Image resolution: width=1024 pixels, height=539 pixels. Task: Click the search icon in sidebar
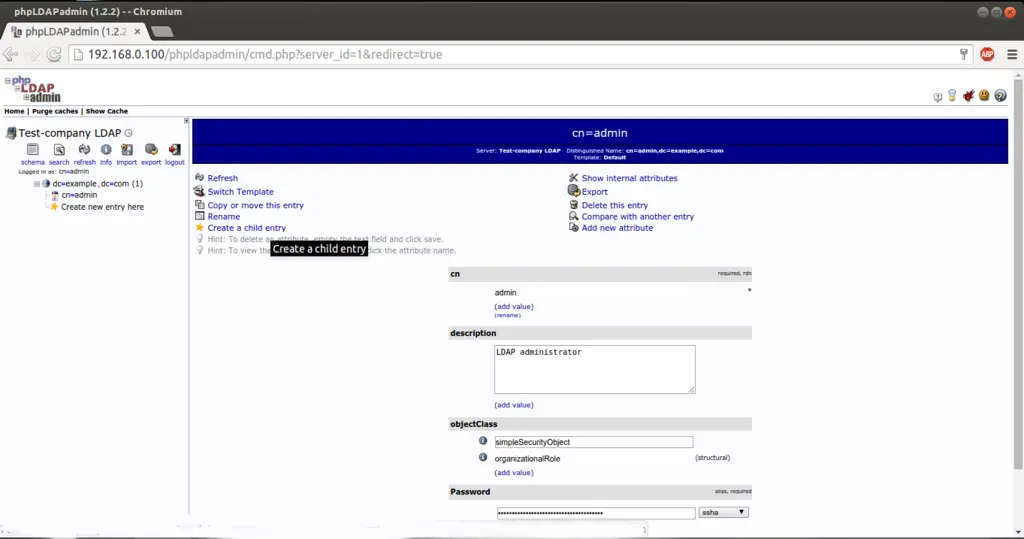[x=59, y=150]
